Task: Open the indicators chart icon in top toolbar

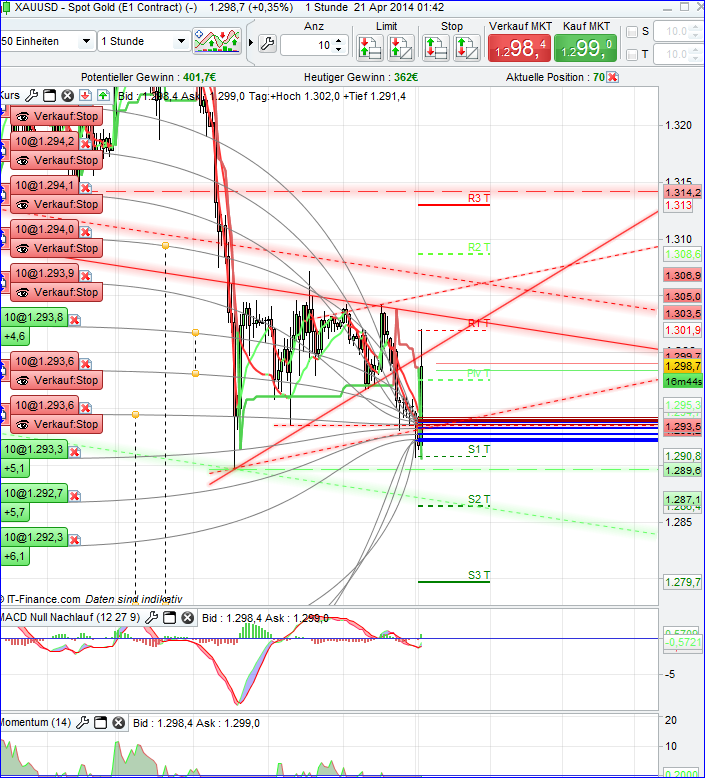Action: coord(218,41)
